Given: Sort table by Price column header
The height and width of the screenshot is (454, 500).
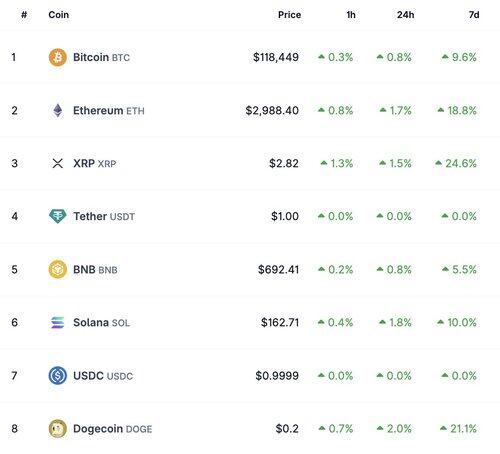Looking at the screenshot, I should point(289,15).
